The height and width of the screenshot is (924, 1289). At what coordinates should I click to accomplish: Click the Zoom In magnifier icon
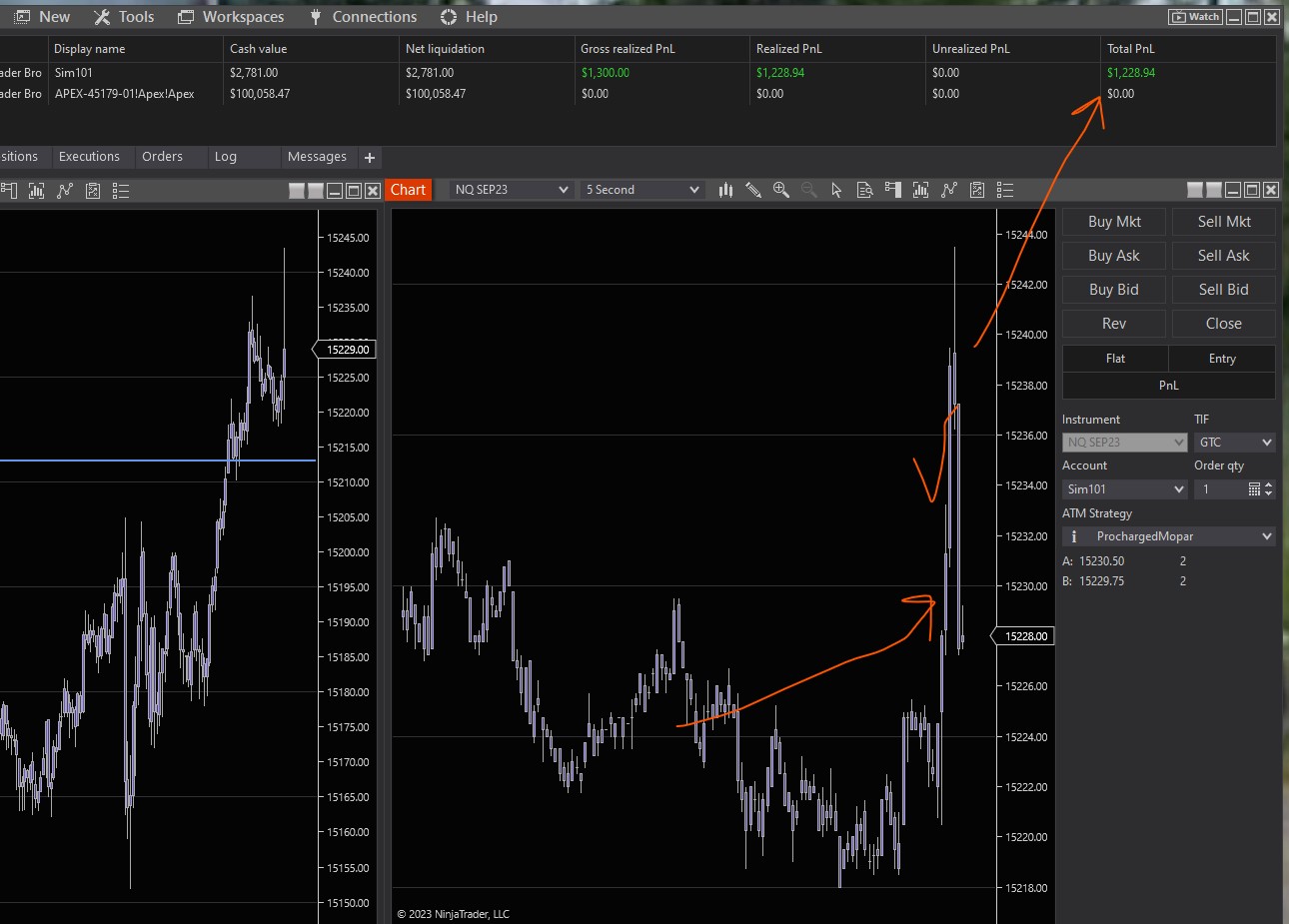(781, 190)
